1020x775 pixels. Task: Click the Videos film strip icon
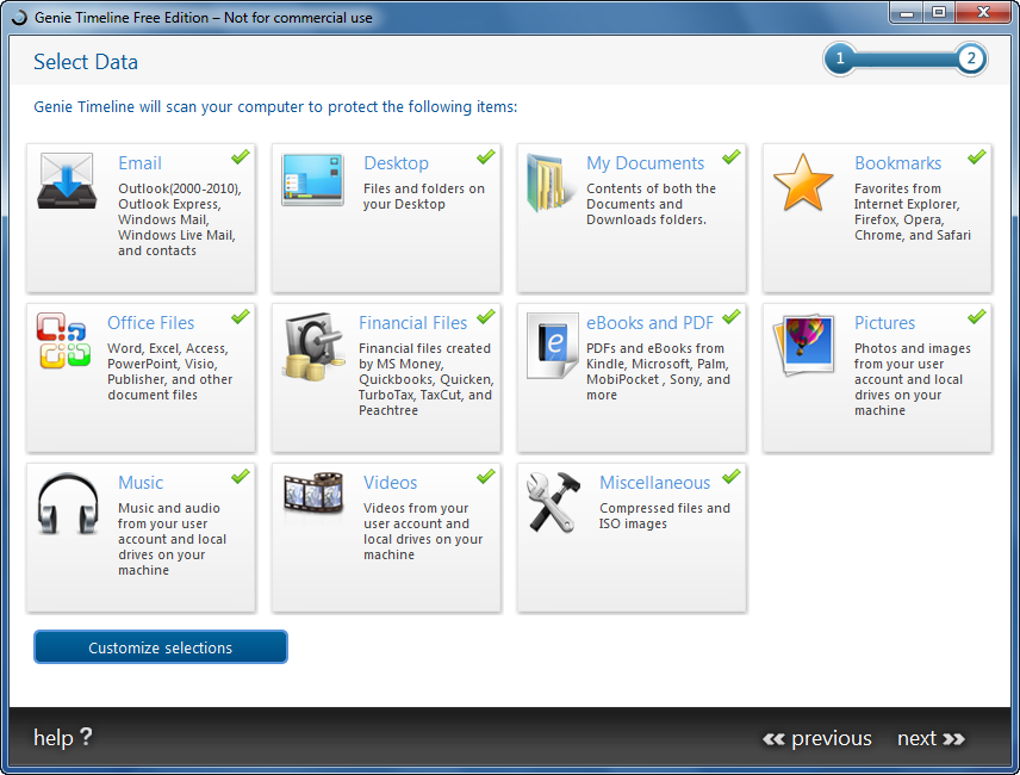click(x=314, y=494)
